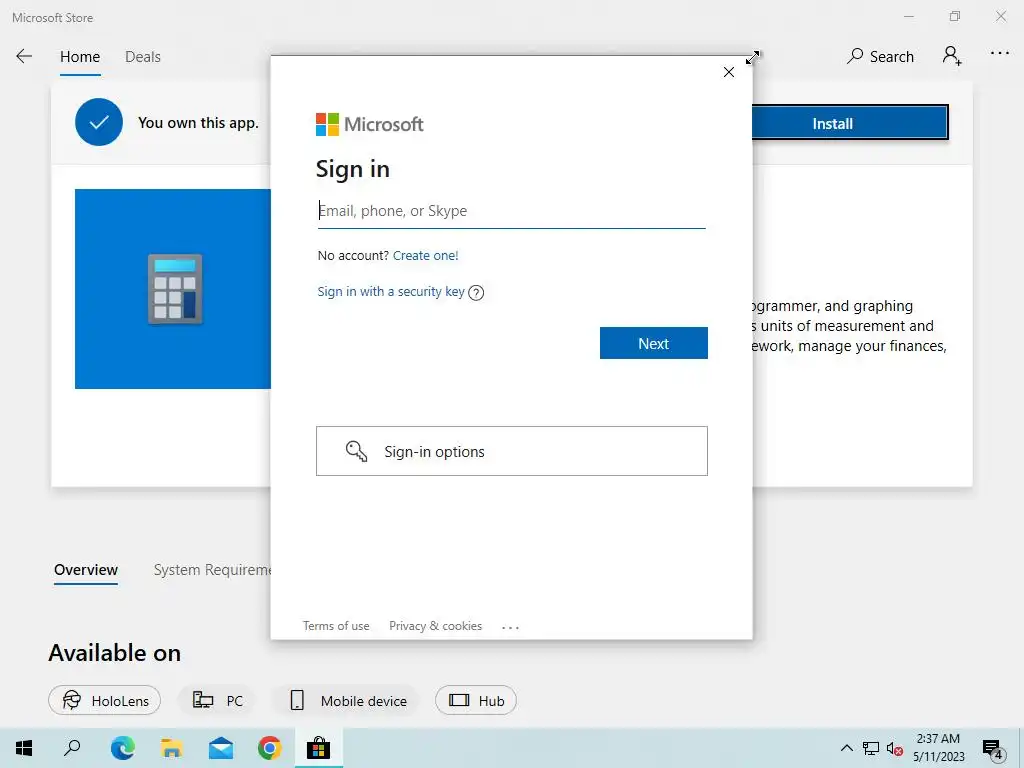Click the "Sign in" heading
Image resolution: width=1024 pixels, height=768 pixels.
pos(353,169)
